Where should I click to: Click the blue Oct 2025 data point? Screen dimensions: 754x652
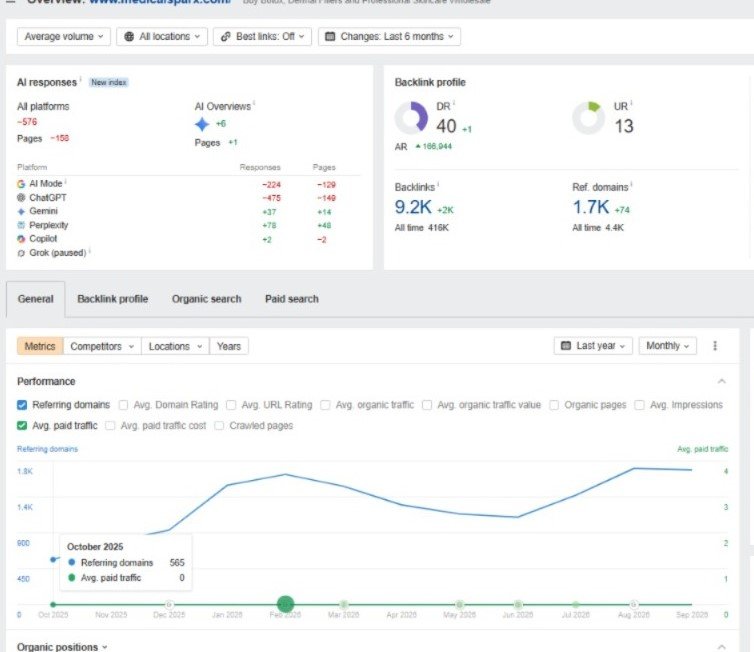(x=53, y=560)
